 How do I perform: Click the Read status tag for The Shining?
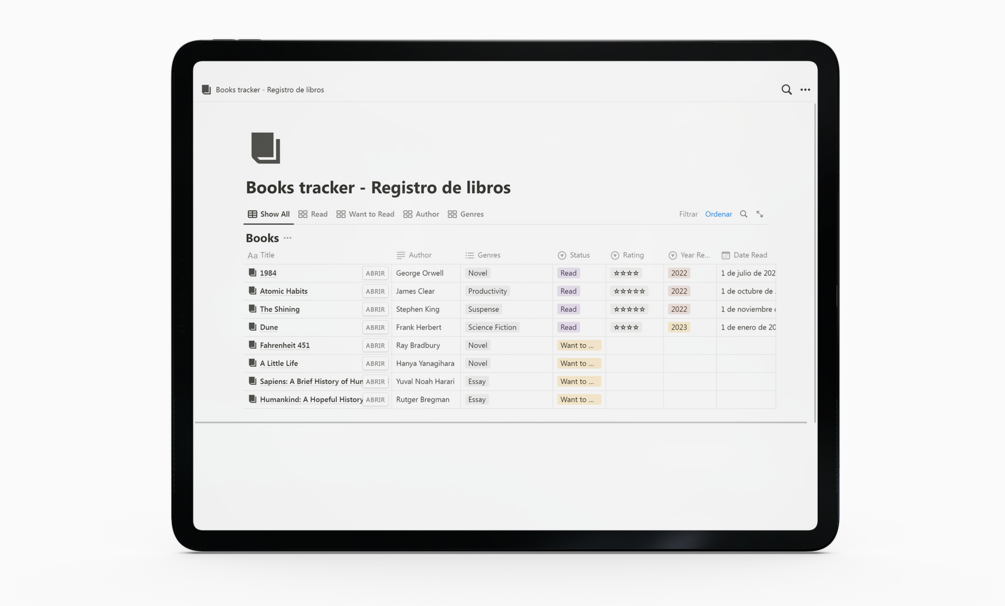569,309
